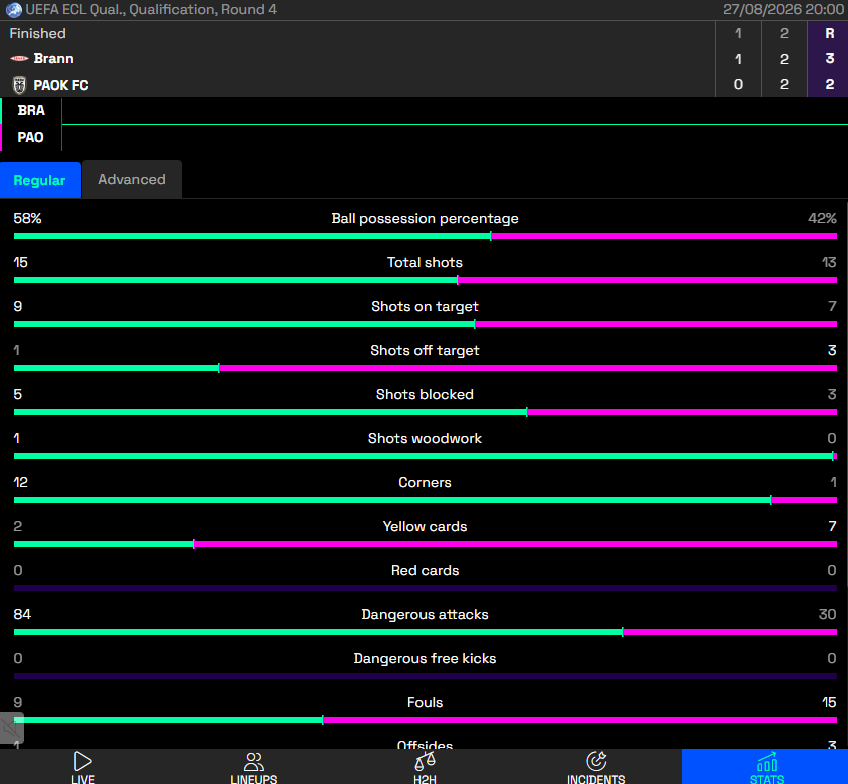Viewport: 848px width, 784px height.
Task: Click the first half column header
Action: pyautogui.click(x=738, y=34)
